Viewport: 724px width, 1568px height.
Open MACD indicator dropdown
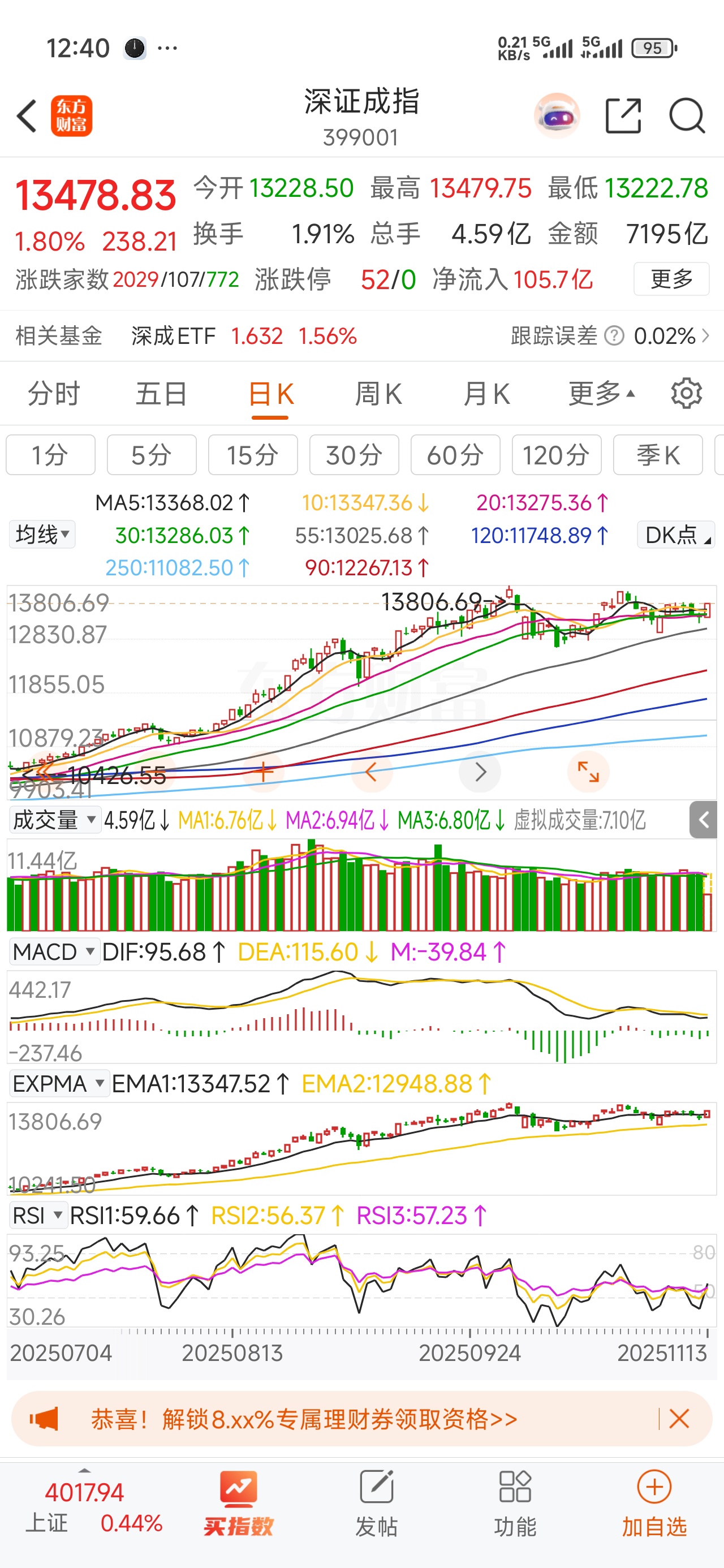pos(54,951)
